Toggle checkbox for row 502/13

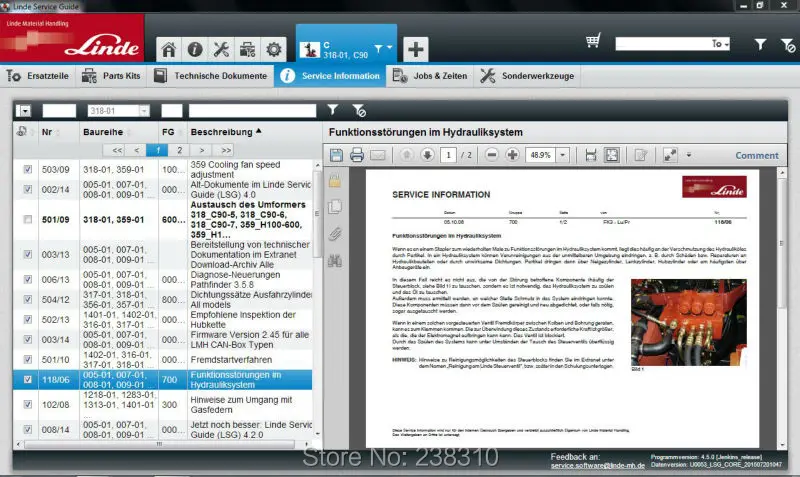point(28,319)
